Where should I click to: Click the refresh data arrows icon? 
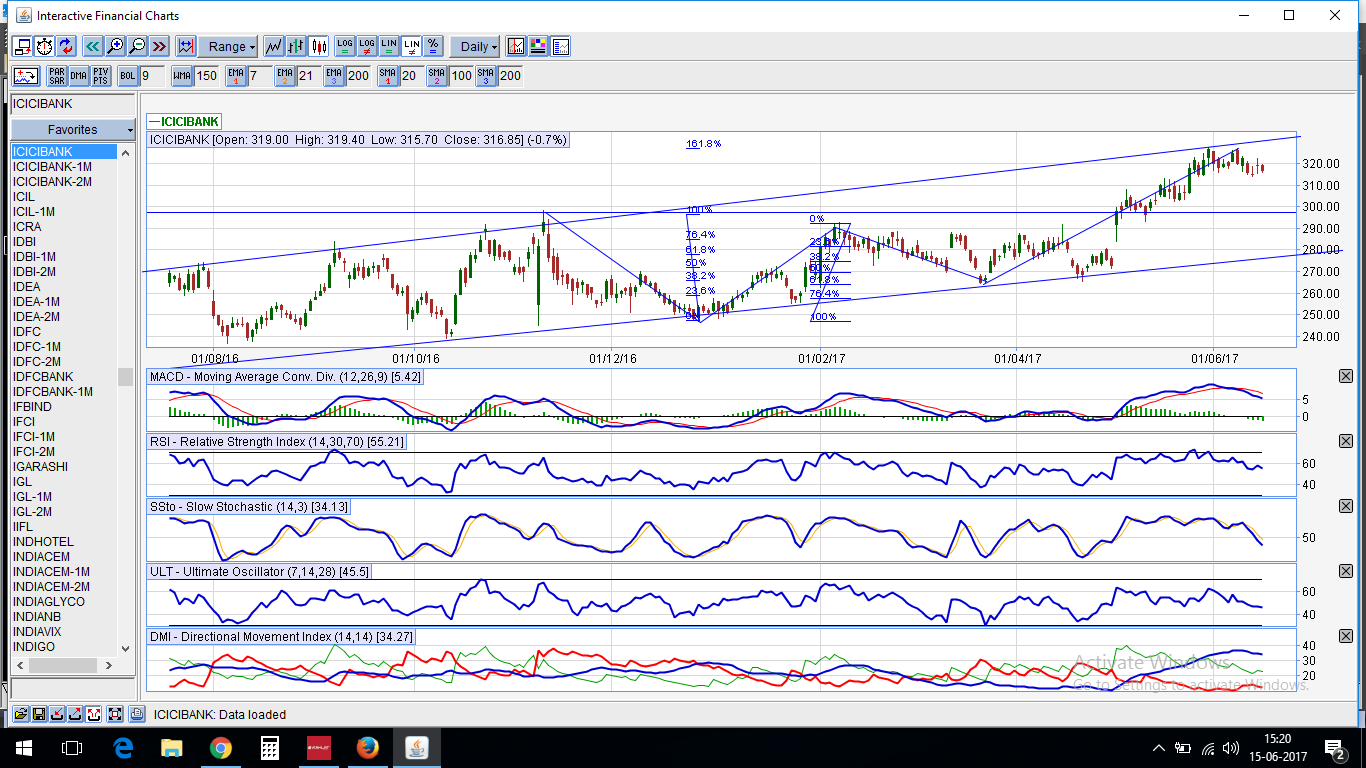coord(66,46)
